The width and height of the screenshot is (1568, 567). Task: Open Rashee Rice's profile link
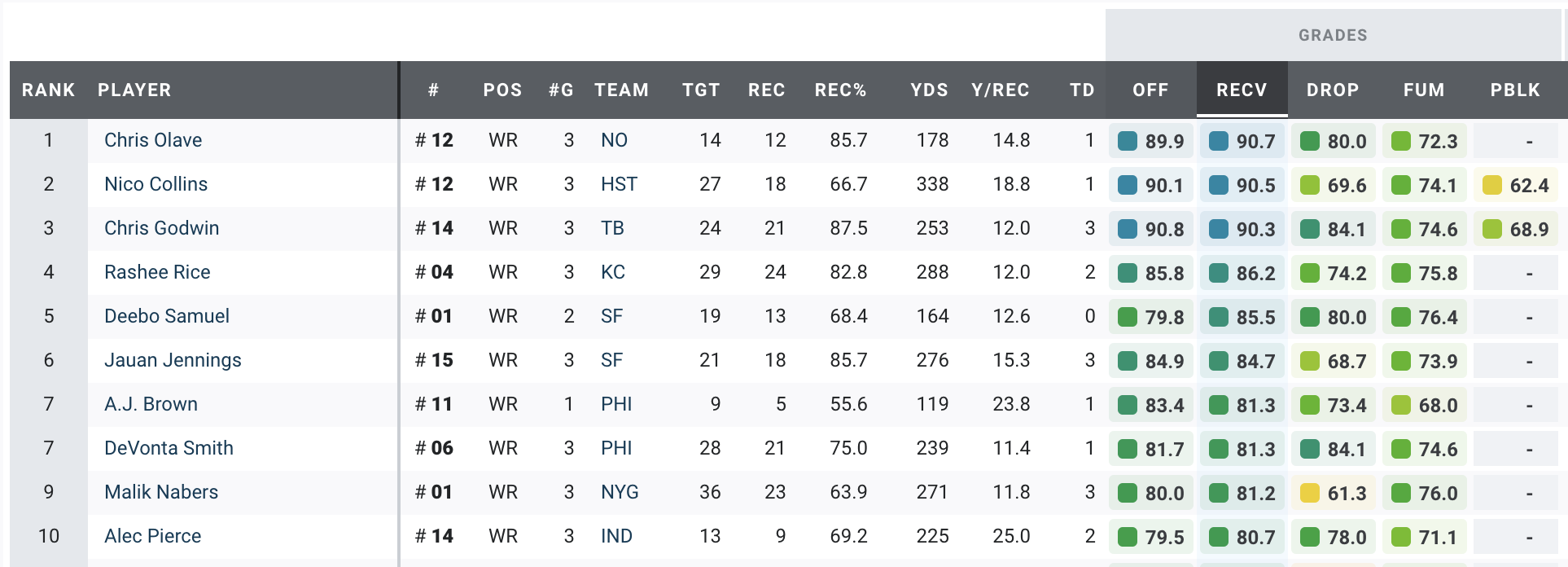[x=157, y=272]
